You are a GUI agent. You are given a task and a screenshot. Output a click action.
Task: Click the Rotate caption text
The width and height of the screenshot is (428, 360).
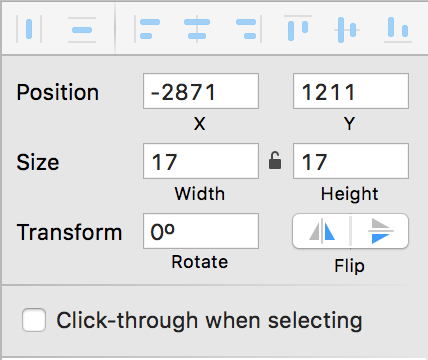tap(200, 262)
